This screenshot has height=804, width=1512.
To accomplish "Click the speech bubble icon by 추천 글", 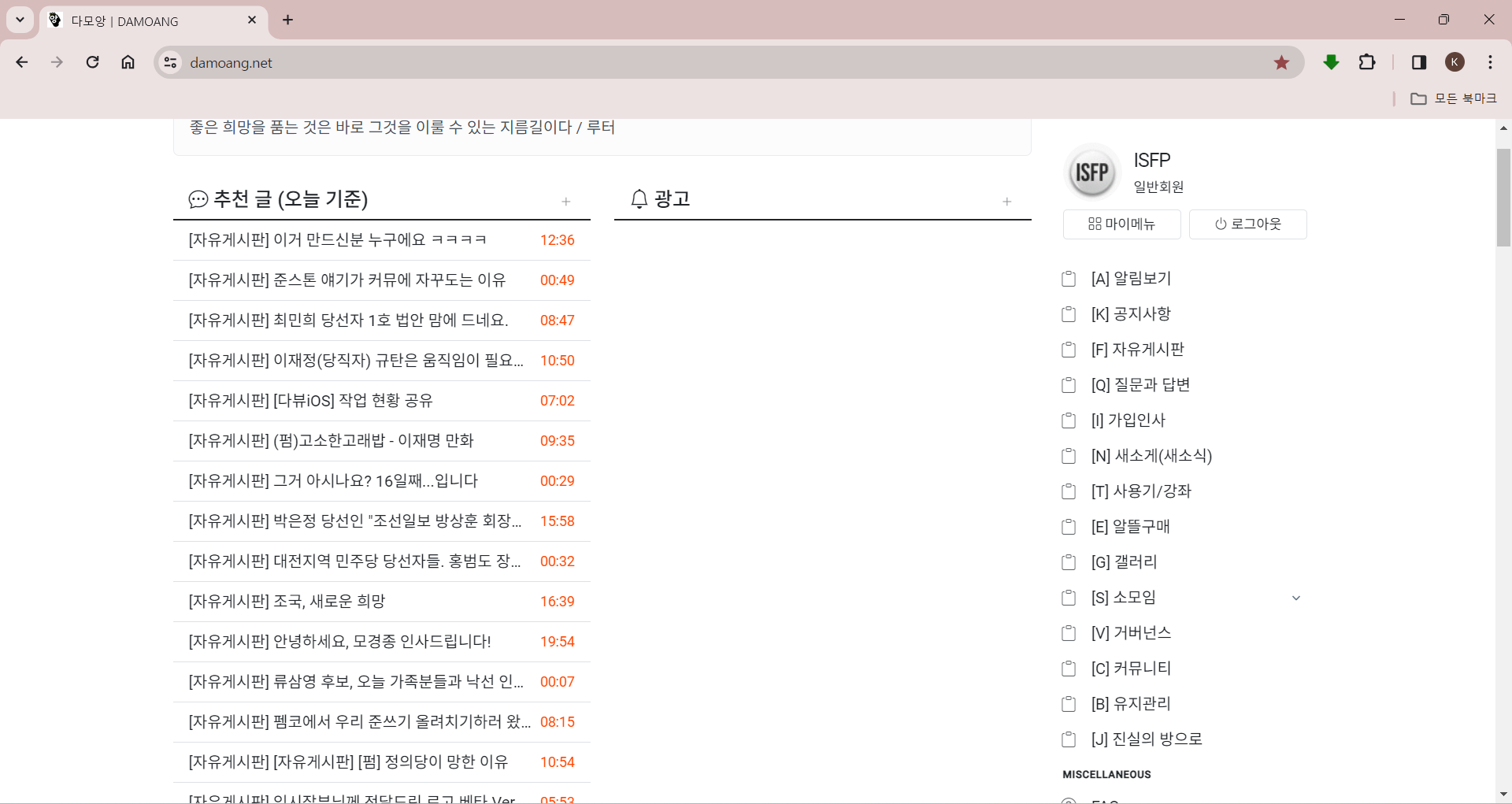I will (x=198, y=199).
